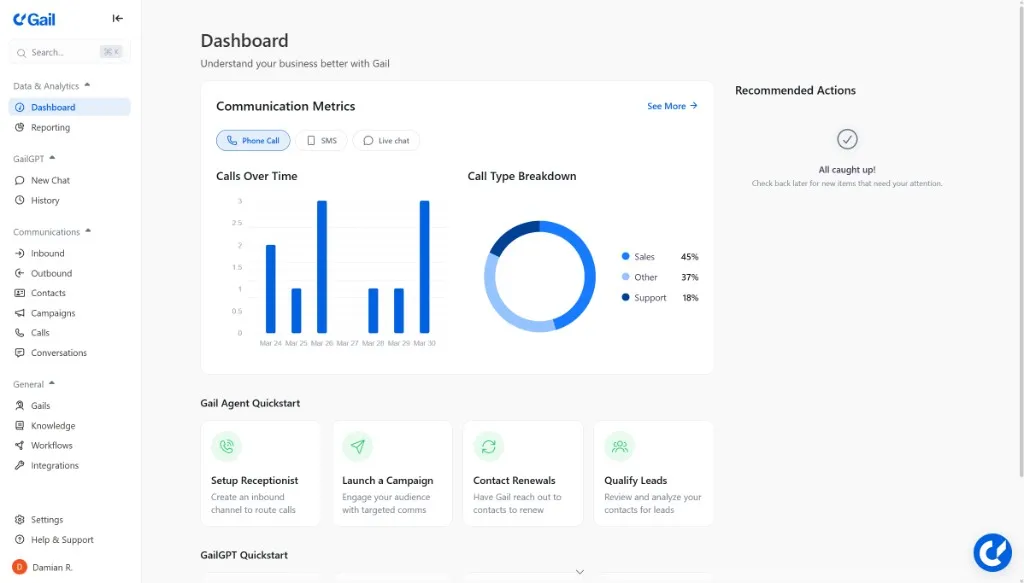Switch to the SMS tab
The width and height of the screenshot is (1024, 583).
point(321,140)
